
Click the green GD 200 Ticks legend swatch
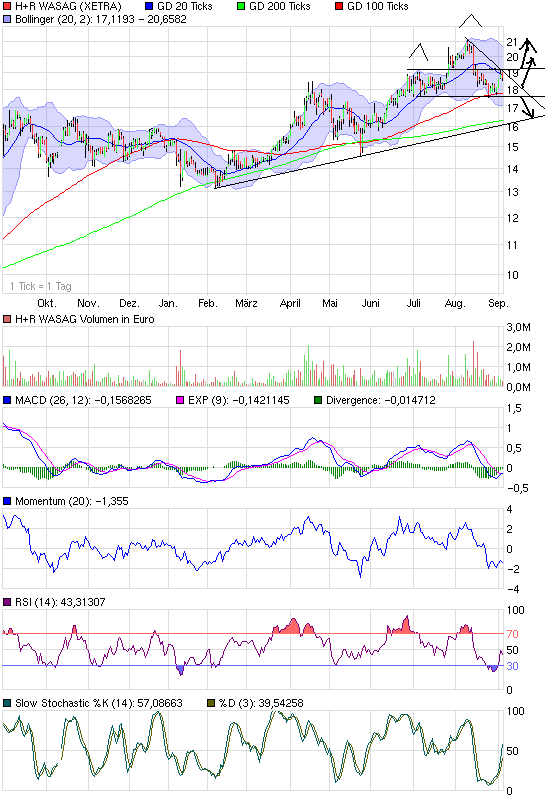point(241,7)
